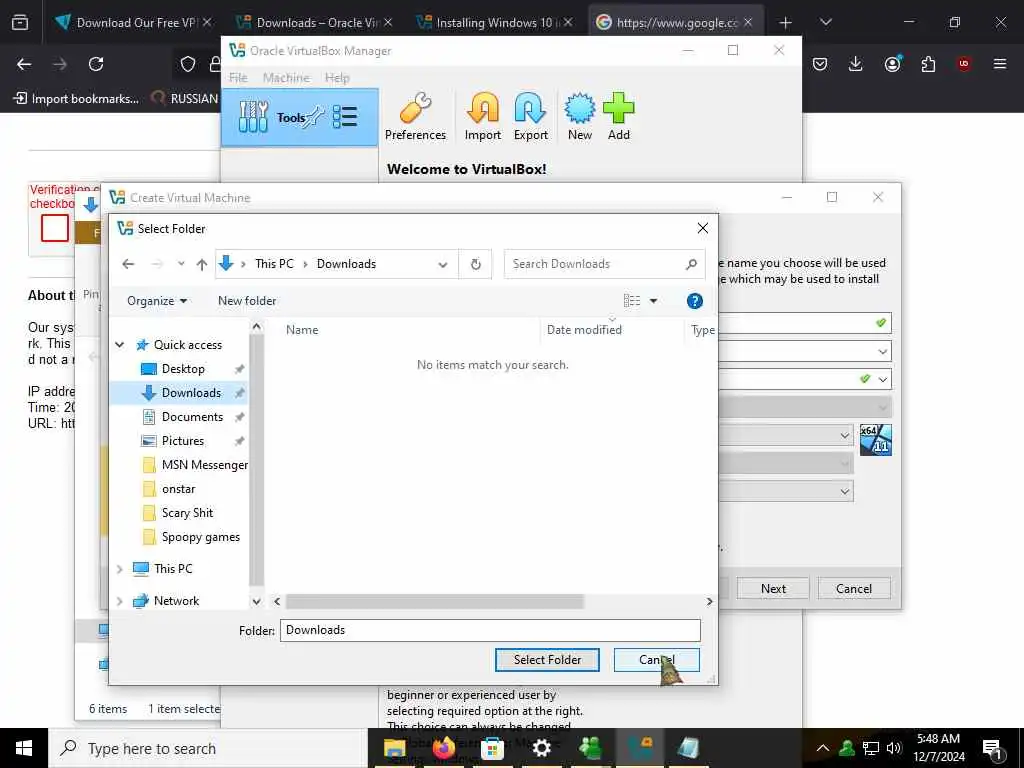
Task: Tick the verification checkbox on webpage
Action: 55,228
